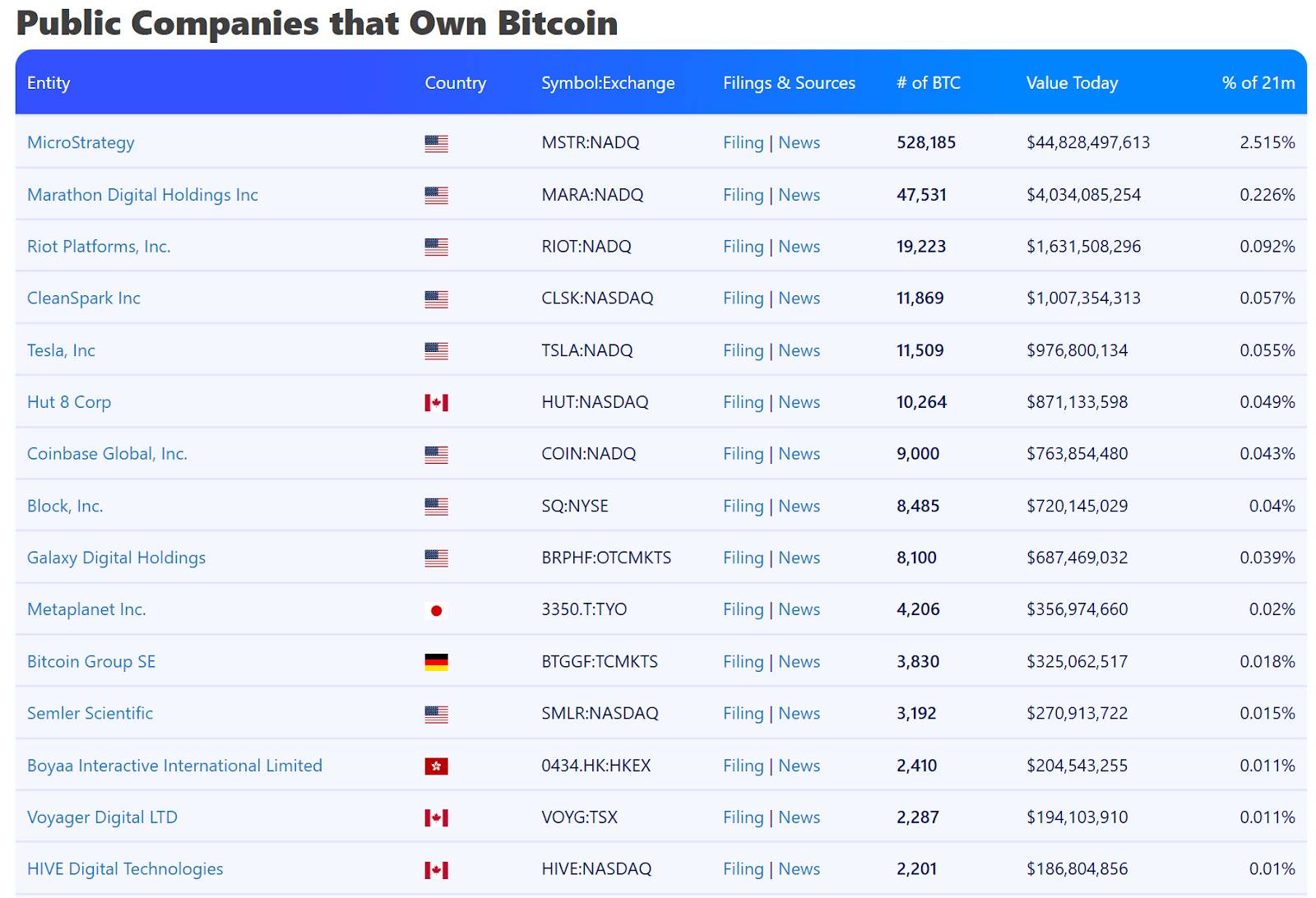This screenshot has width=1316, height=898.
Task: Open Marathon Digital Holdings Inc link
Action: (x=142, y=195)
